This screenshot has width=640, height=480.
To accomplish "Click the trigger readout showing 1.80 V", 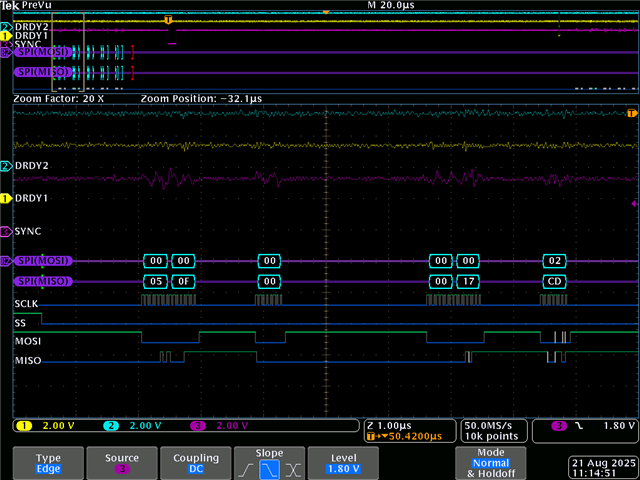I will point(585,431).
